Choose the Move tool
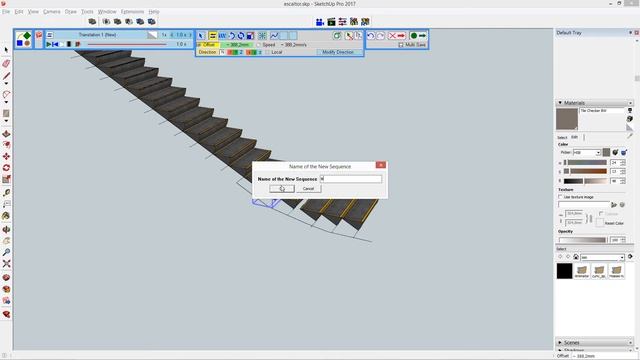 click(6, 156)
